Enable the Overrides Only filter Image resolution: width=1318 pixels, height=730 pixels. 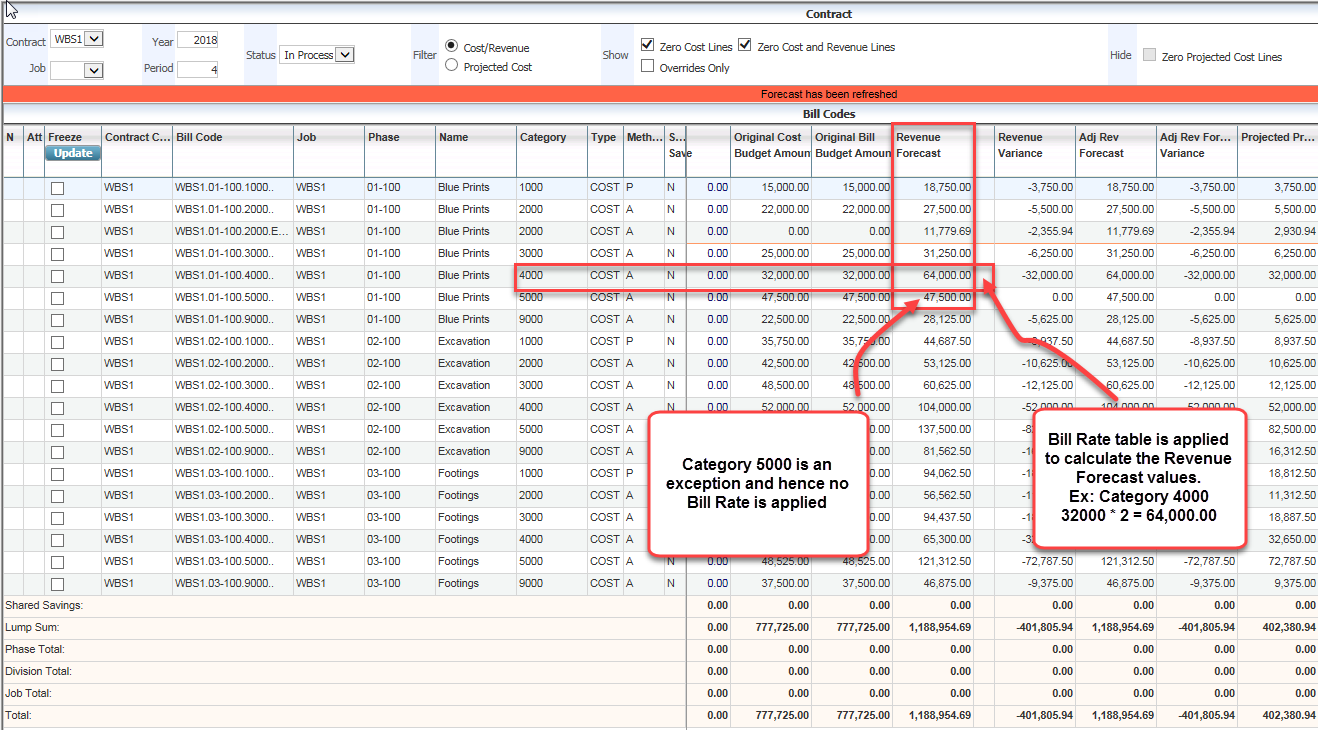coord(647,67)
